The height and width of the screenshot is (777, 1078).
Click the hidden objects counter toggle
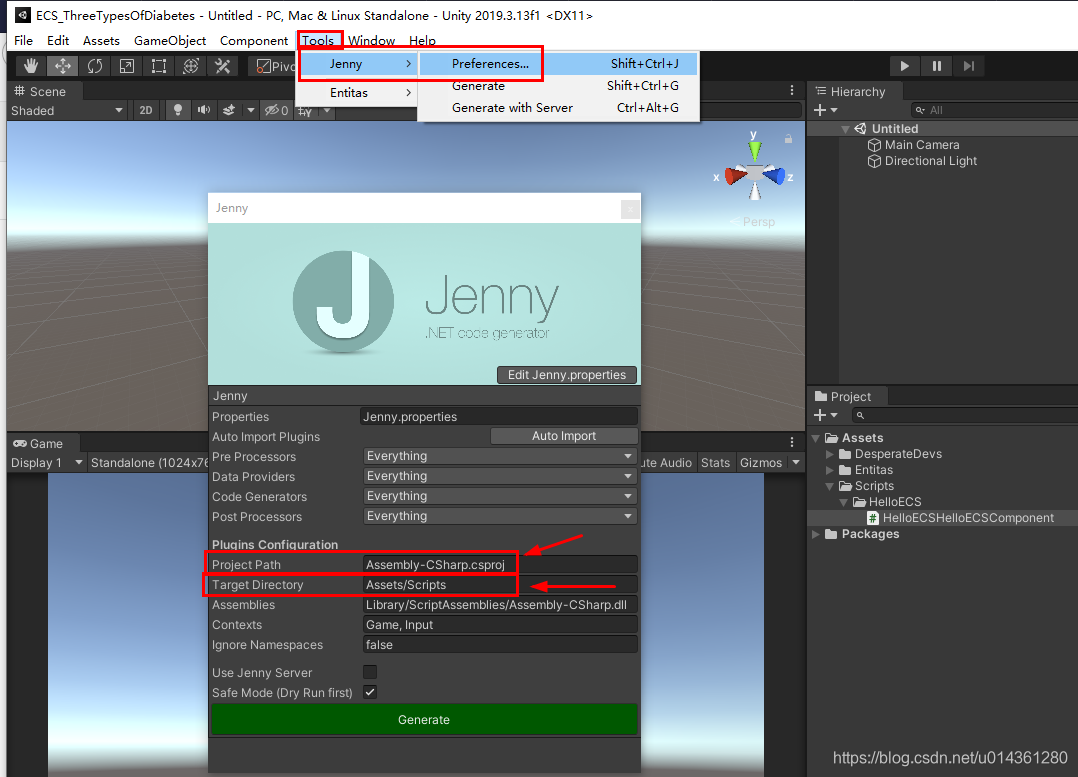click(276, 110)
